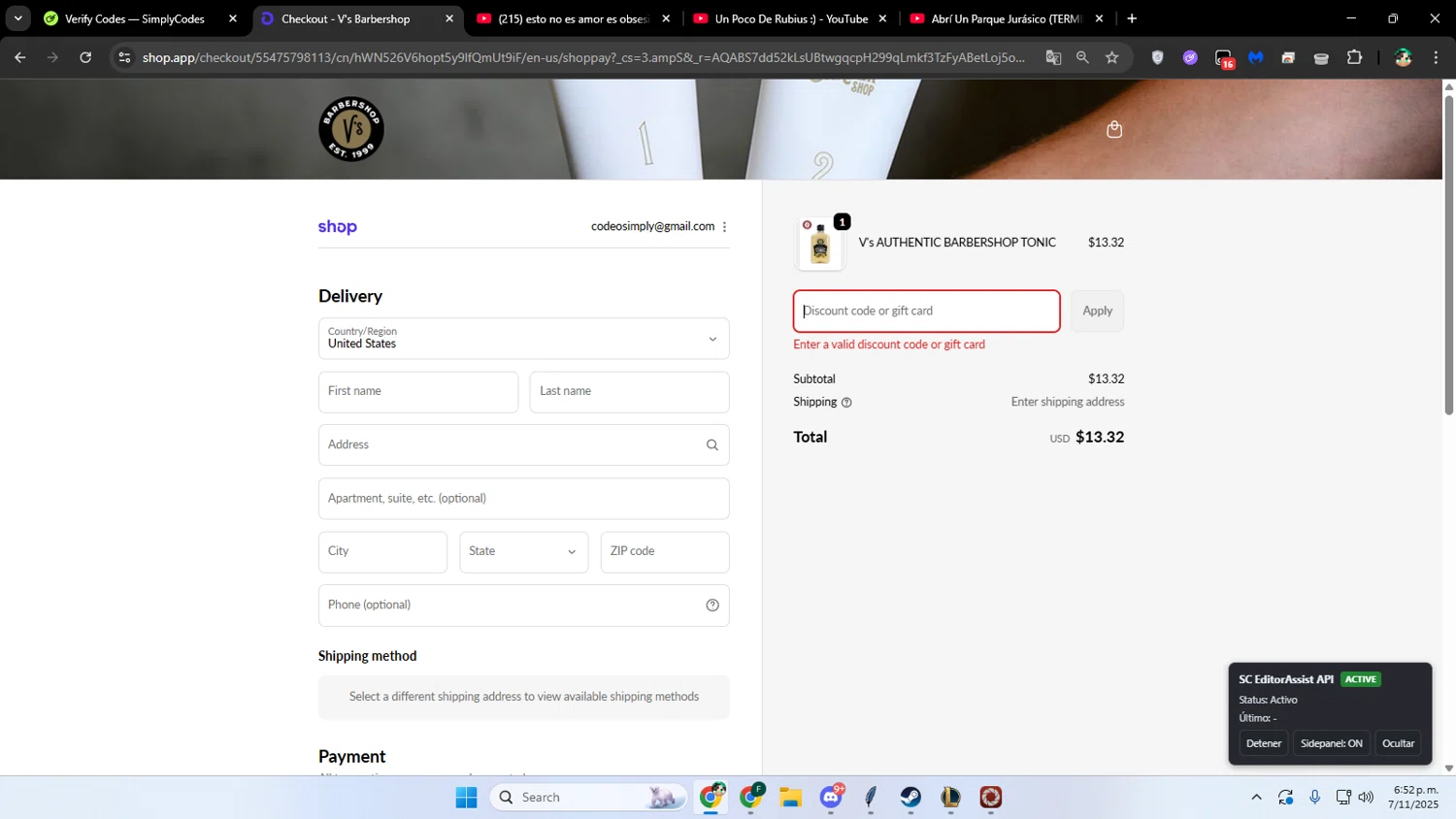Click the barbershop tonic product thumbnail
Screen dimensions: 1456x819
pyautogui.click(x=820, y=244)
